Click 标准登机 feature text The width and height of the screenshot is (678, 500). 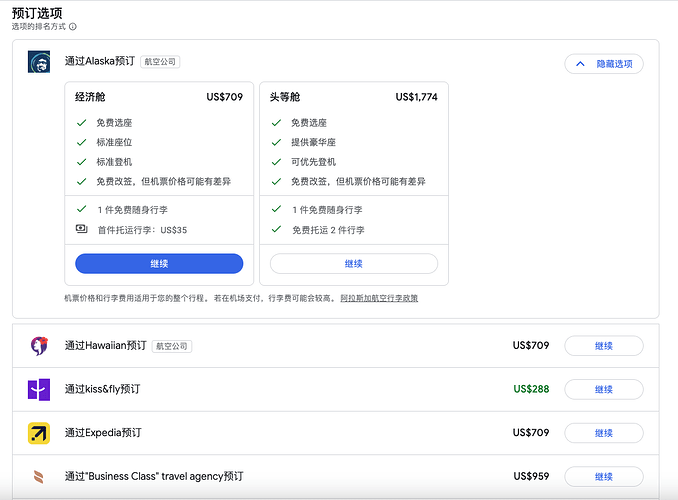[114, 162]
